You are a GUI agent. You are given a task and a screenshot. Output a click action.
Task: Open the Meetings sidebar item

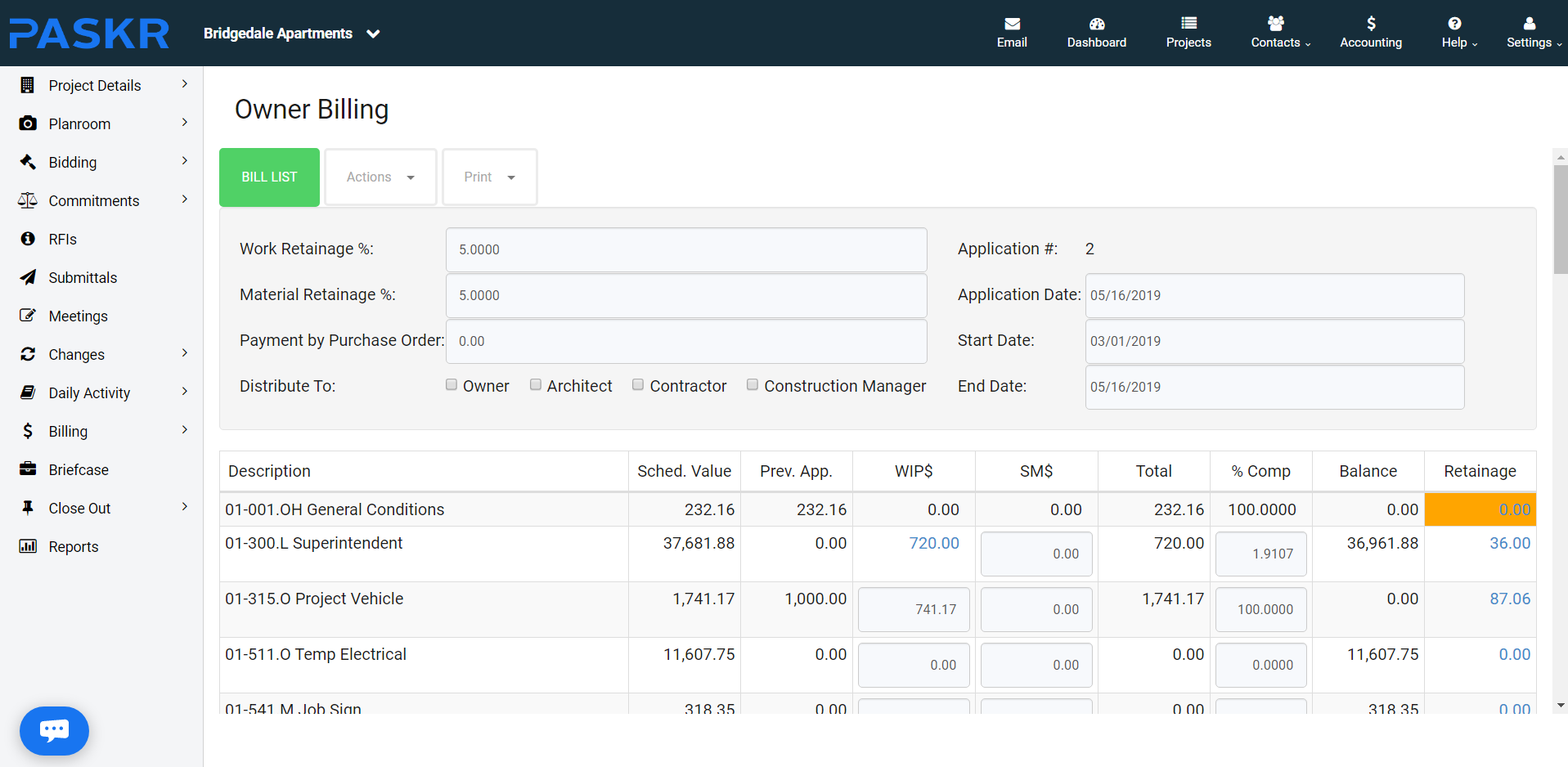point(78,316)
